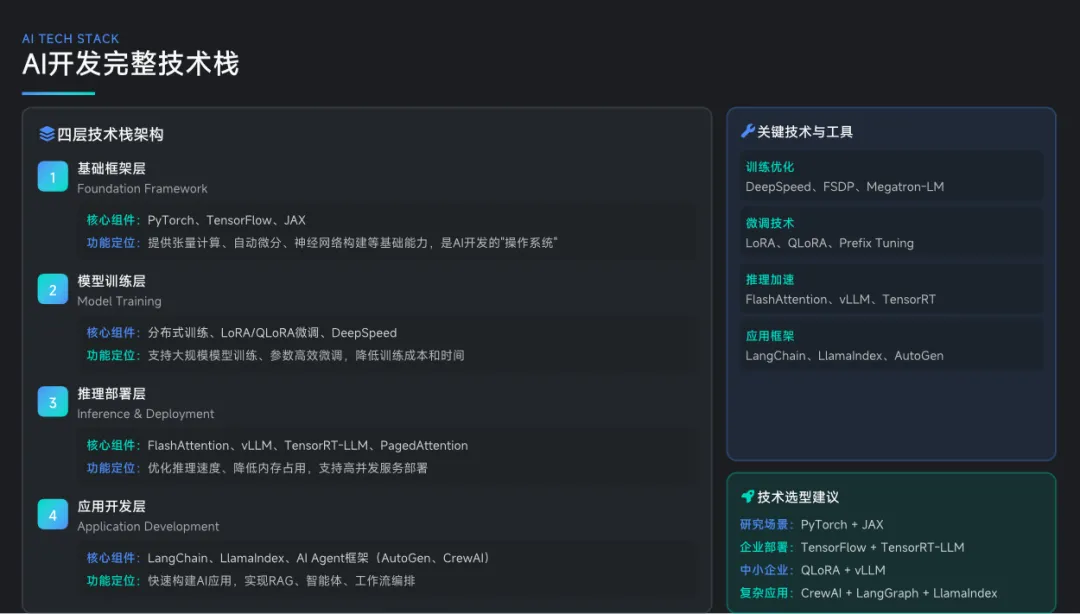Click the label 企业部署
This screenshot has height=614, width=1080.
tap(764, 547)
